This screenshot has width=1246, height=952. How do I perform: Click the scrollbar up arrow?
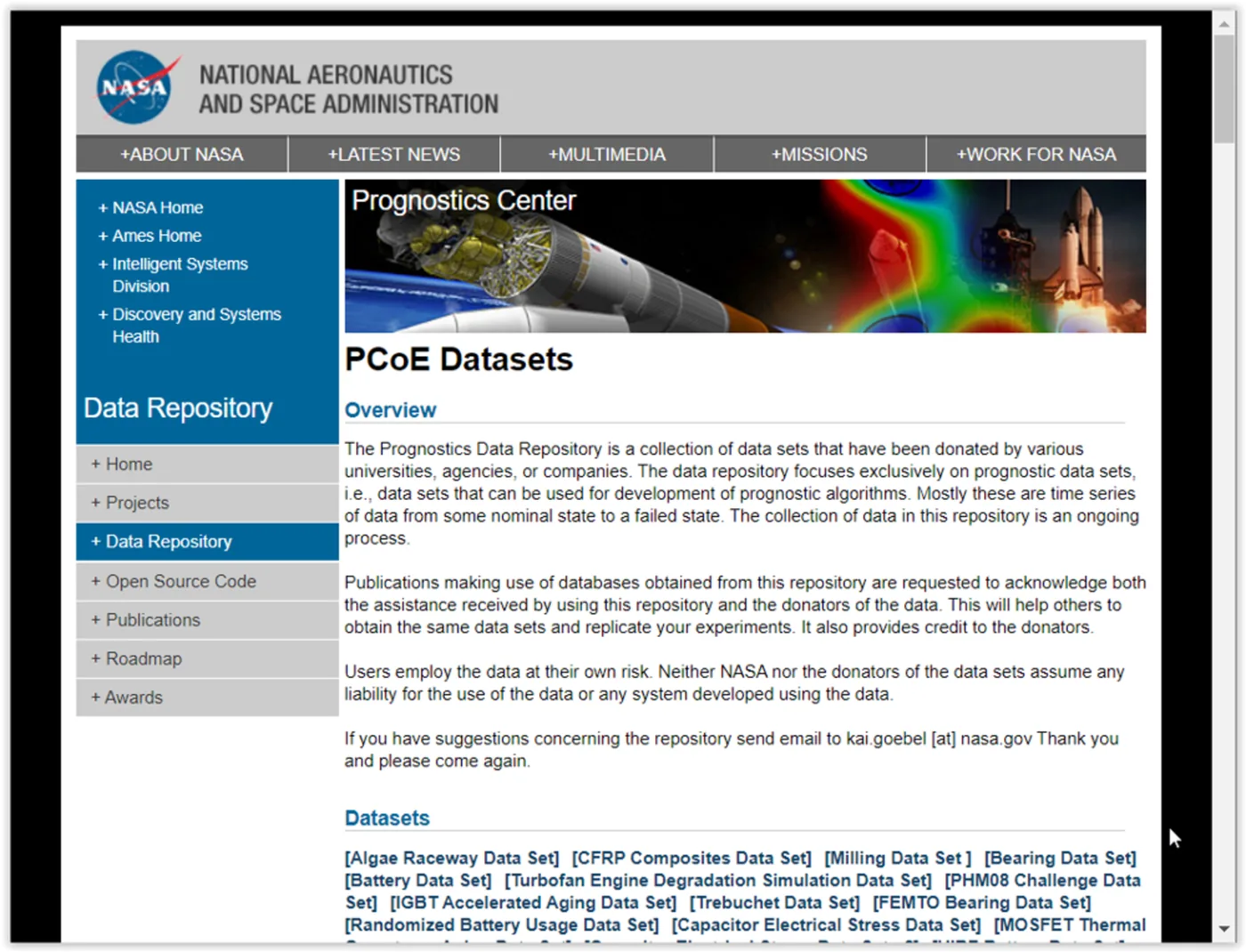point(1225,23)
